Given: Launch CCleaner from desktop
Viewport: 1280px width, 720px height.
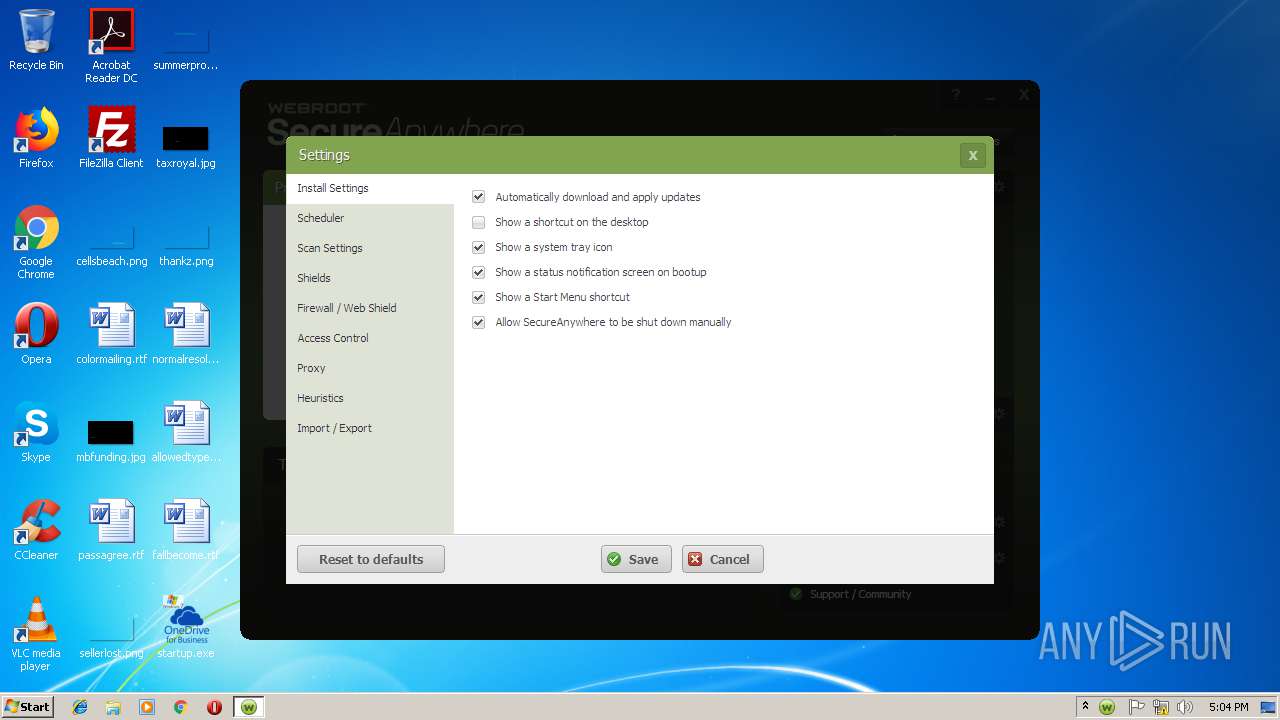Looking at the screenshot, I should (36, 530).
